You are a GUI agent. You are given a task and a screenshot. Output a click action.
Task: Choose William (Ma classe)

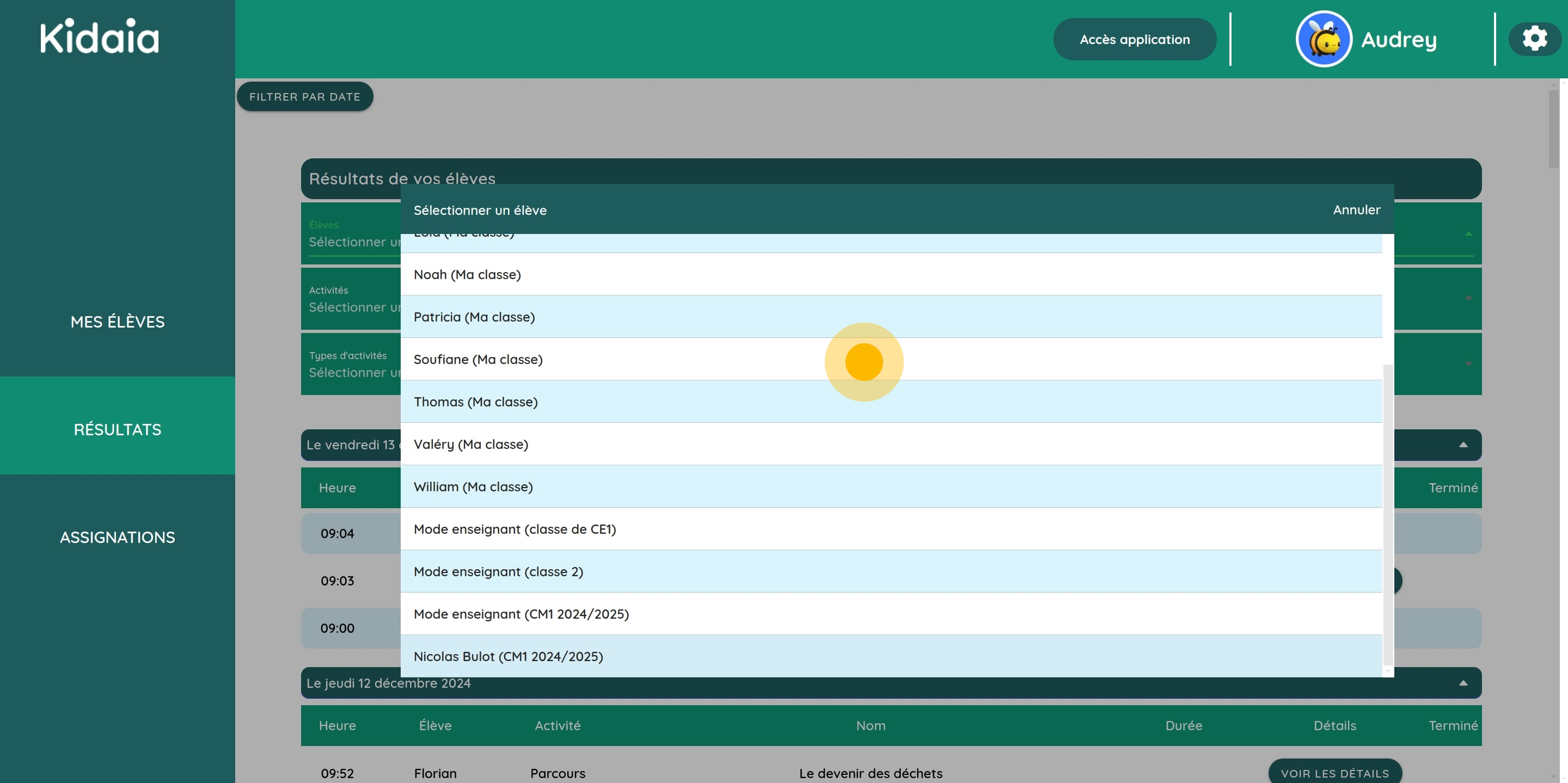tap(473, 486)
